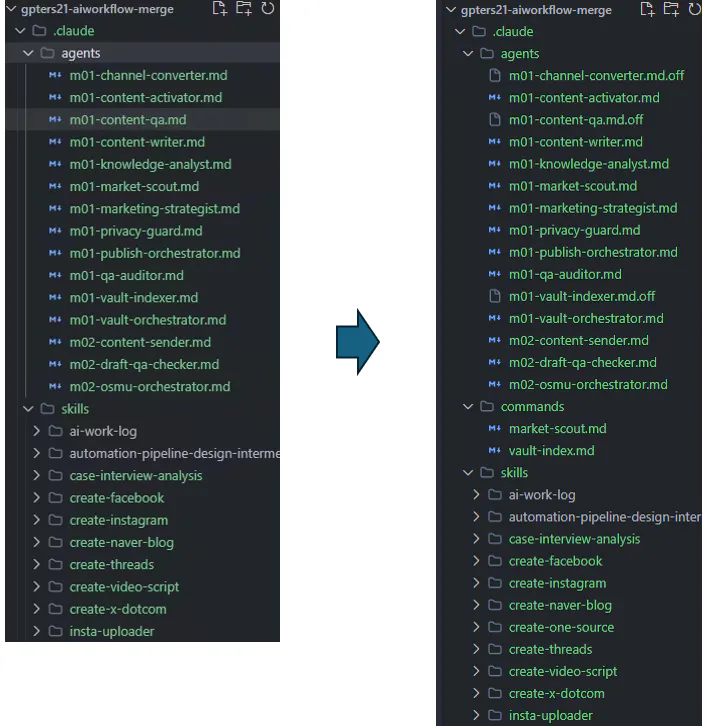This screenshot has width=709, height=726.
Task: Click markdown icon of m01-content-qa.md in left panel
Action: click(55, 119)
